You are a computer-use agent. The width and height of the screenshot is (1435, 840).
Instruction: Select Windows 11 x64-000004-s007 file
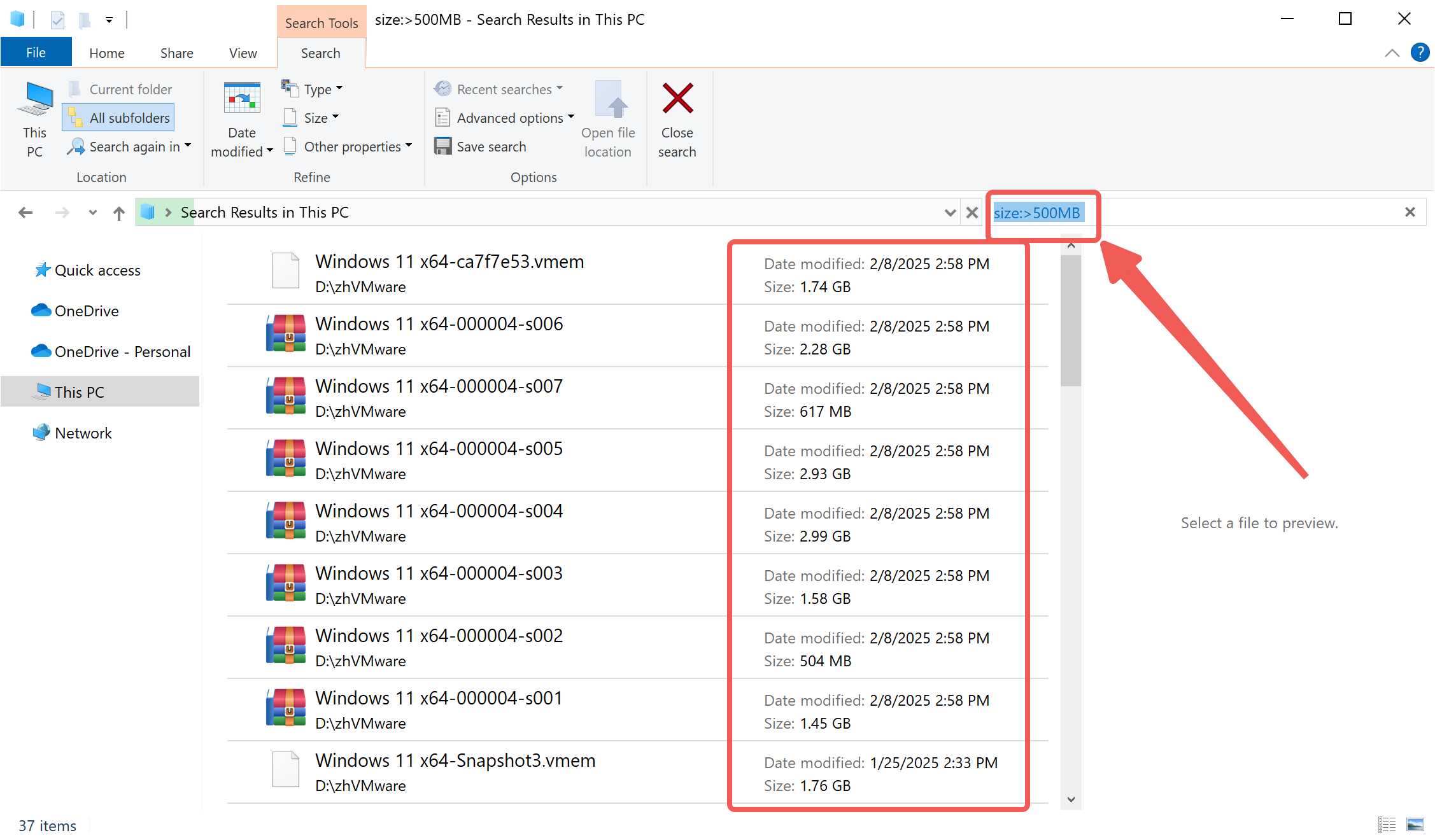pyautogui.click(x=638, y=398)
